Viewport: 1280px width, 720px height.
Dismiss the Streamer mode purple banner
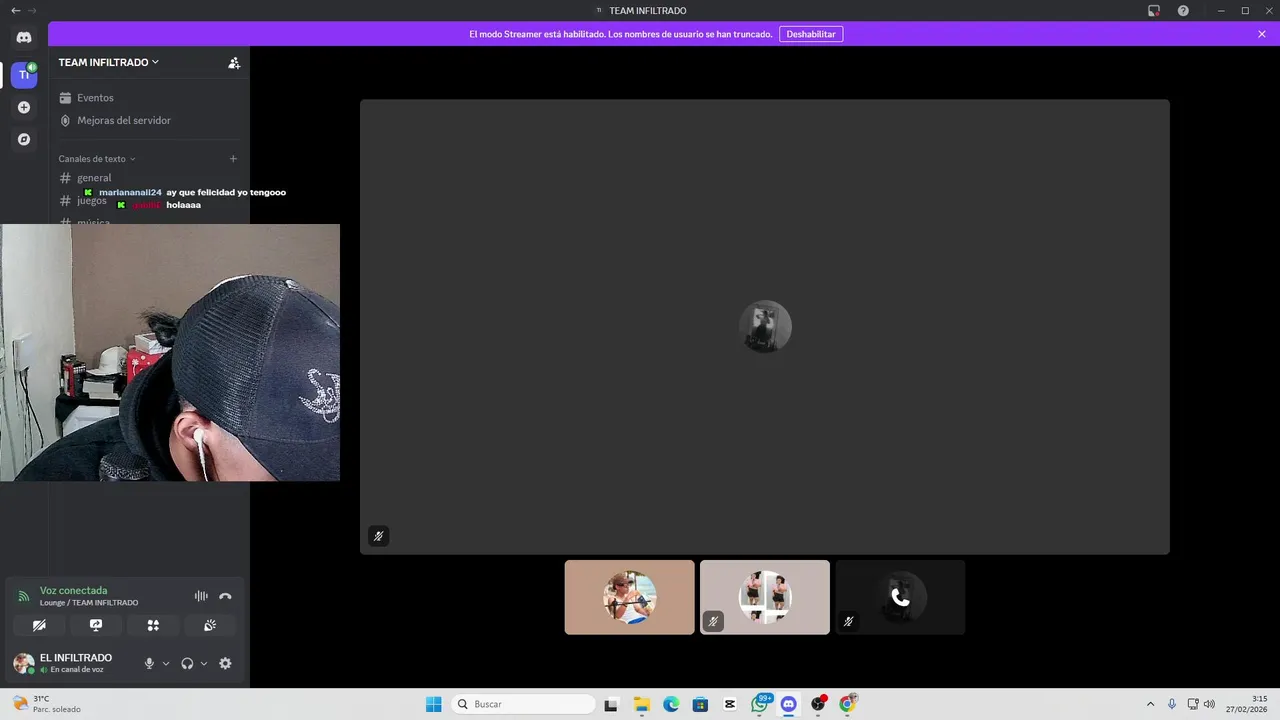coord(1262,34)
